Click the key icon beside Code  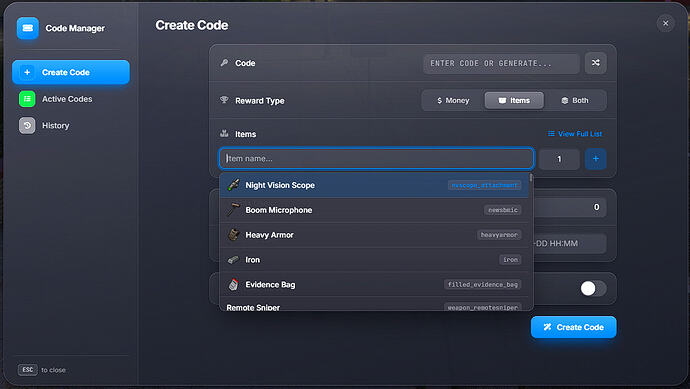click(224, 62)
